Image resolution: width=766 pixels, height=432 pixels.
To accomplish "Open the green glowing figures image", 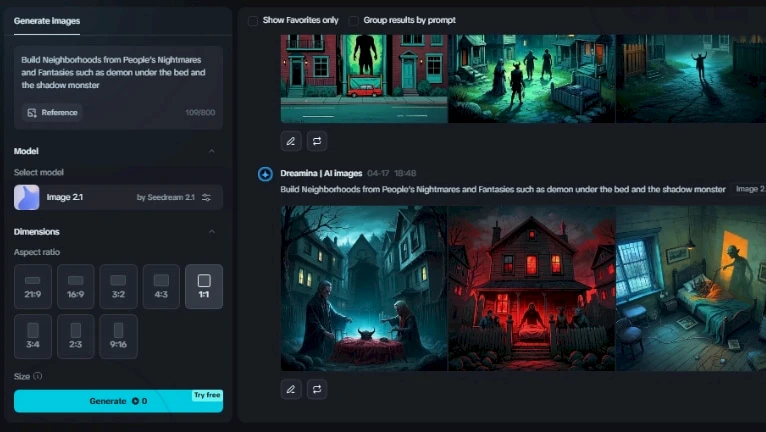I will point(532,78).
